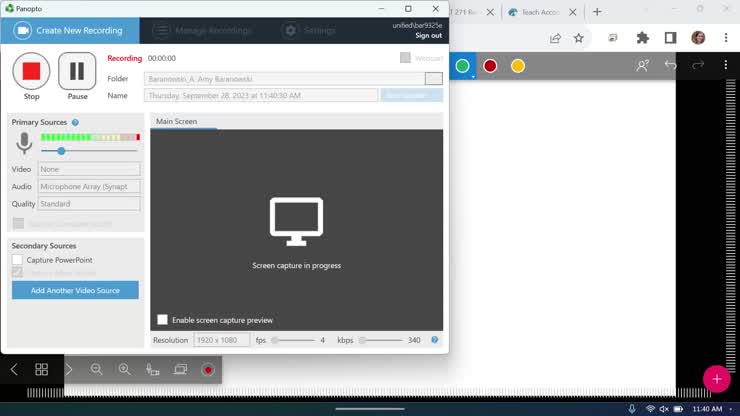Image resolution: width=740 pixels, height=416 pixels.
Task: Select the green pen color swatch
Action: point(462,66)
